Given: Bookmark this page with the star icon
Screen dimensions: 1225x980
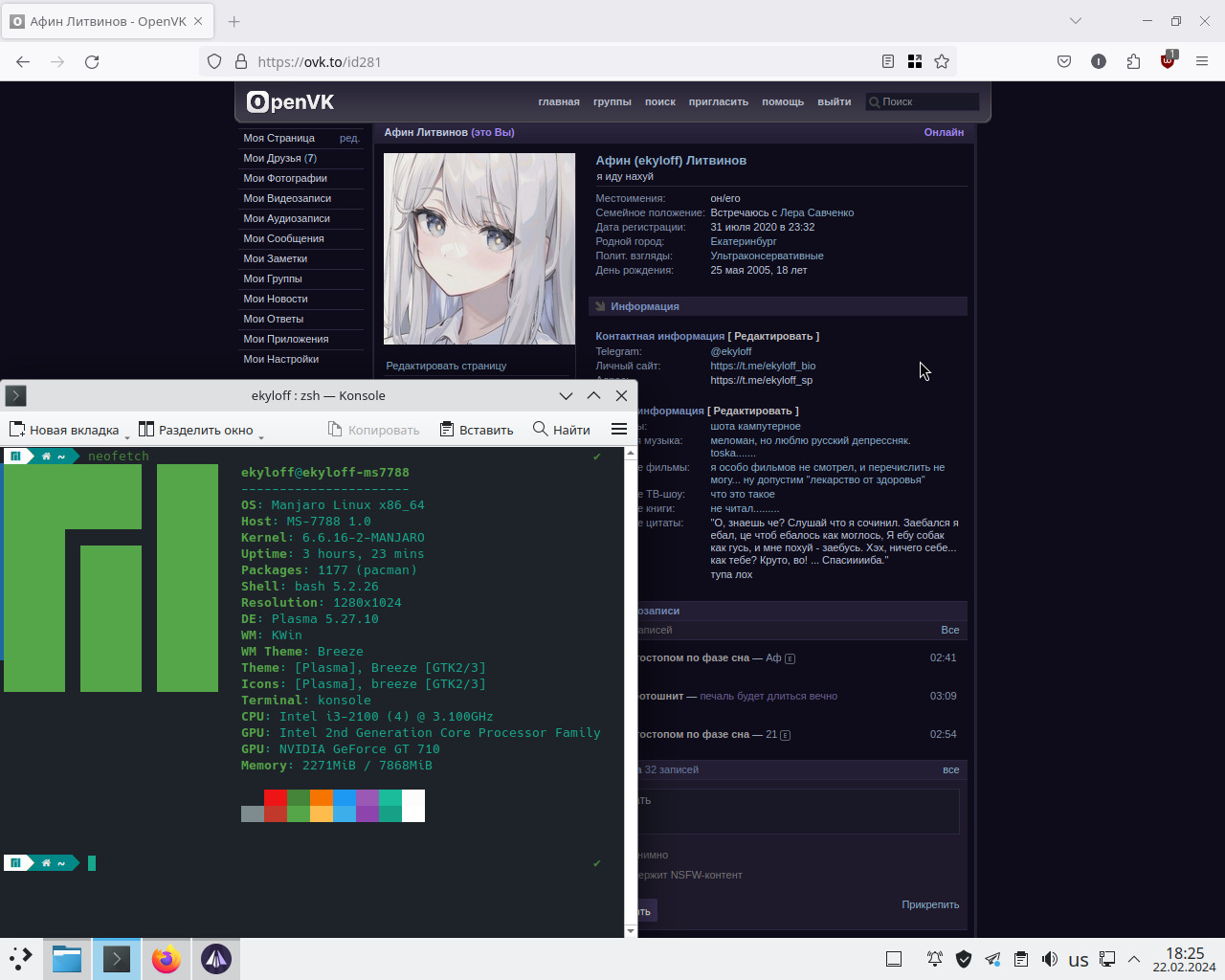Looking at the screenshot, I should 942,61.
